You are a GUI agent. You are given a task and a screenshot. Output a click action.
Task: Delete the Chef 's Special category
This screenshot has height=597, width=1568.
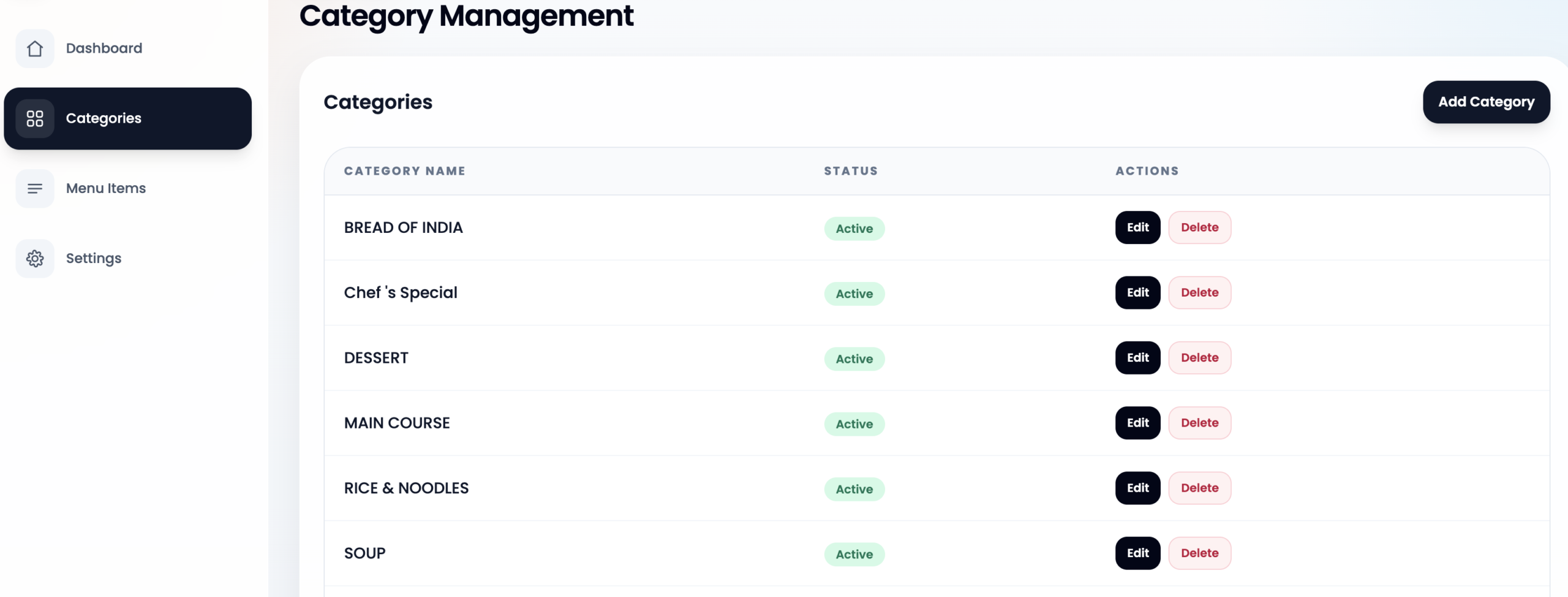(1199, 292)
